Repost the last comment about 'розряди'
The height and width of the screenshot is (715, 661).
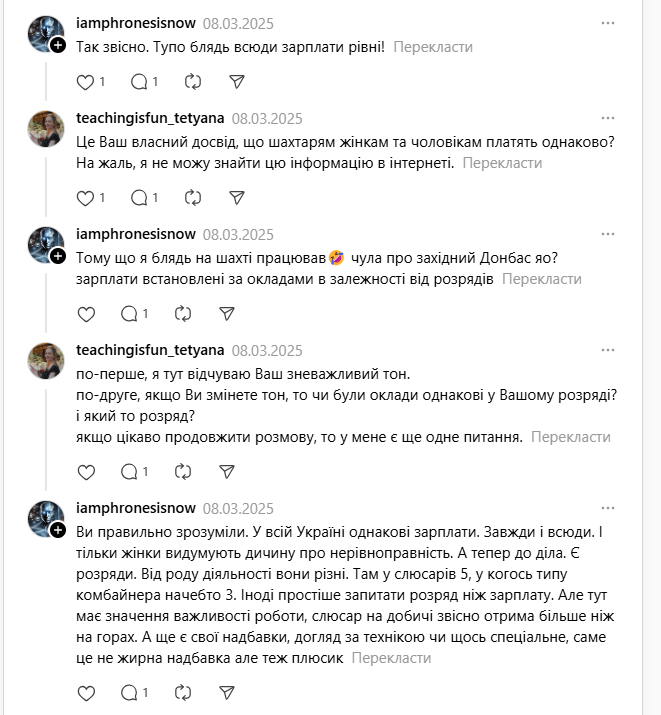click(x=183, y=692)
